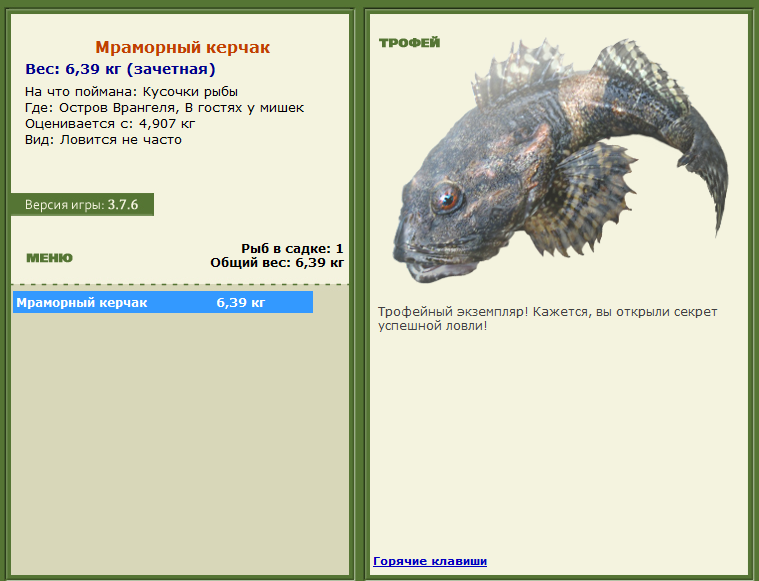The width and height of the screenshot is (759, 581).
Task: Click the word зачетная in weight line
Action: (x=171, y=69)
